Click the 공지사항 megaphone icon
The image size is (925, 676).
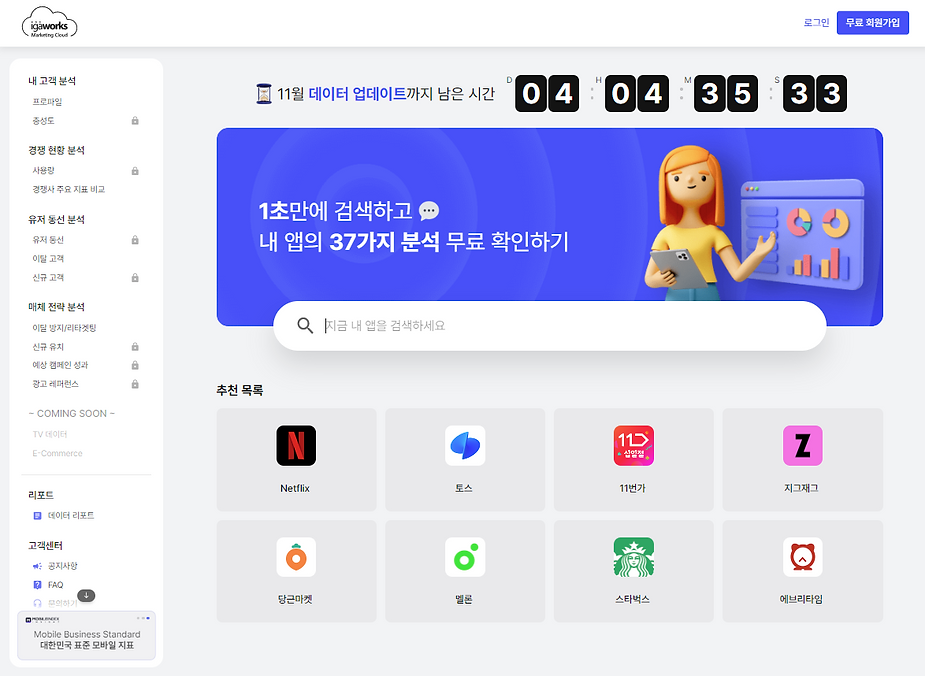pos(37,566)
